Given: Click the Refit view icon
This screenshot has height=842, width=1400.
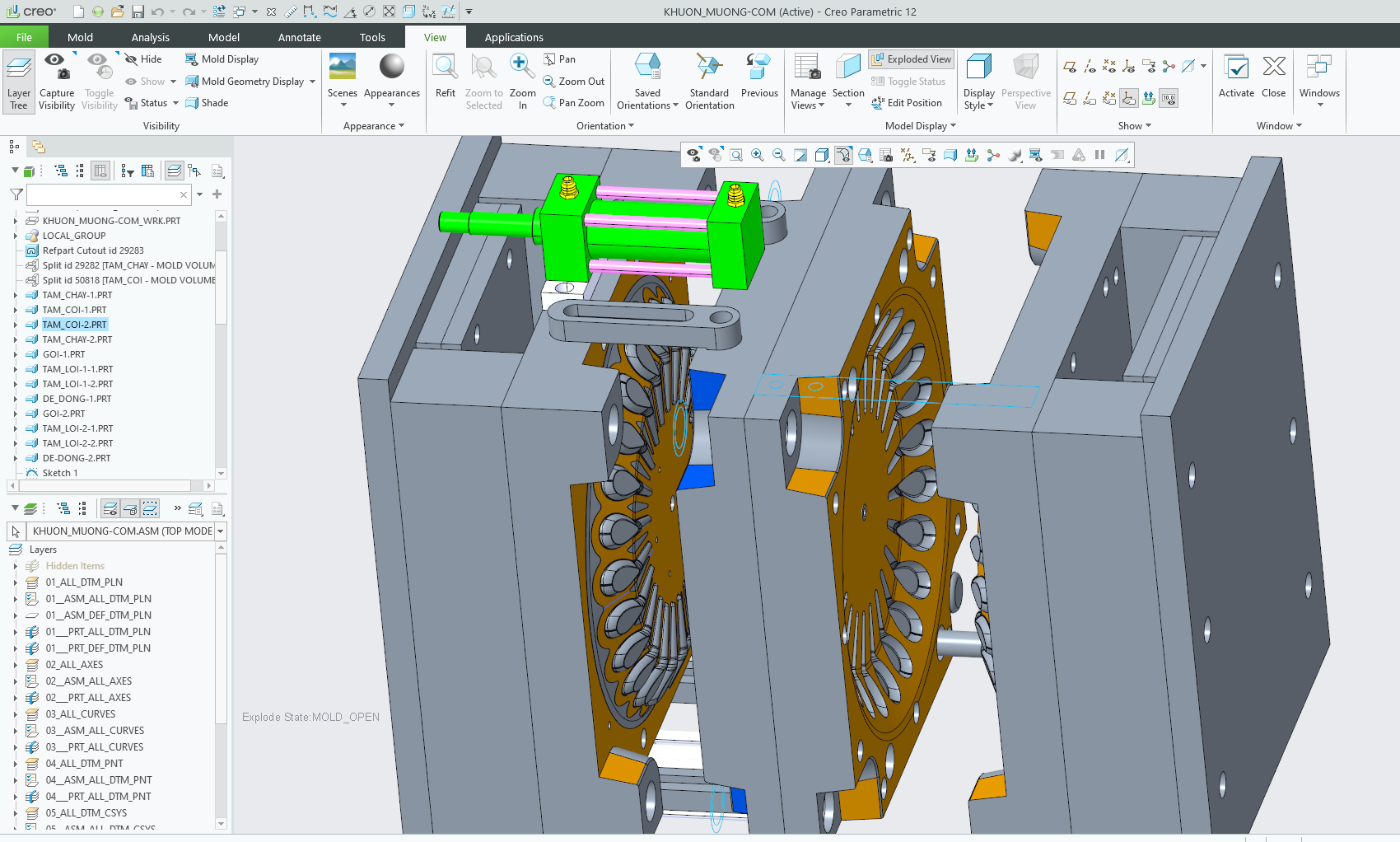Looking at the screenshot, I should (445, 76).
